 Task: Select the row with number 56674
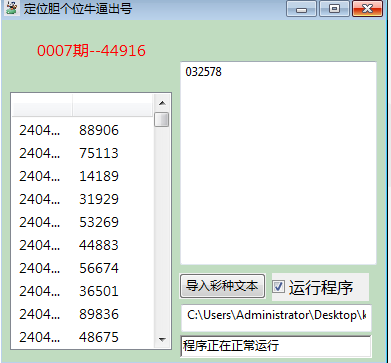click(x=82, y=268)
